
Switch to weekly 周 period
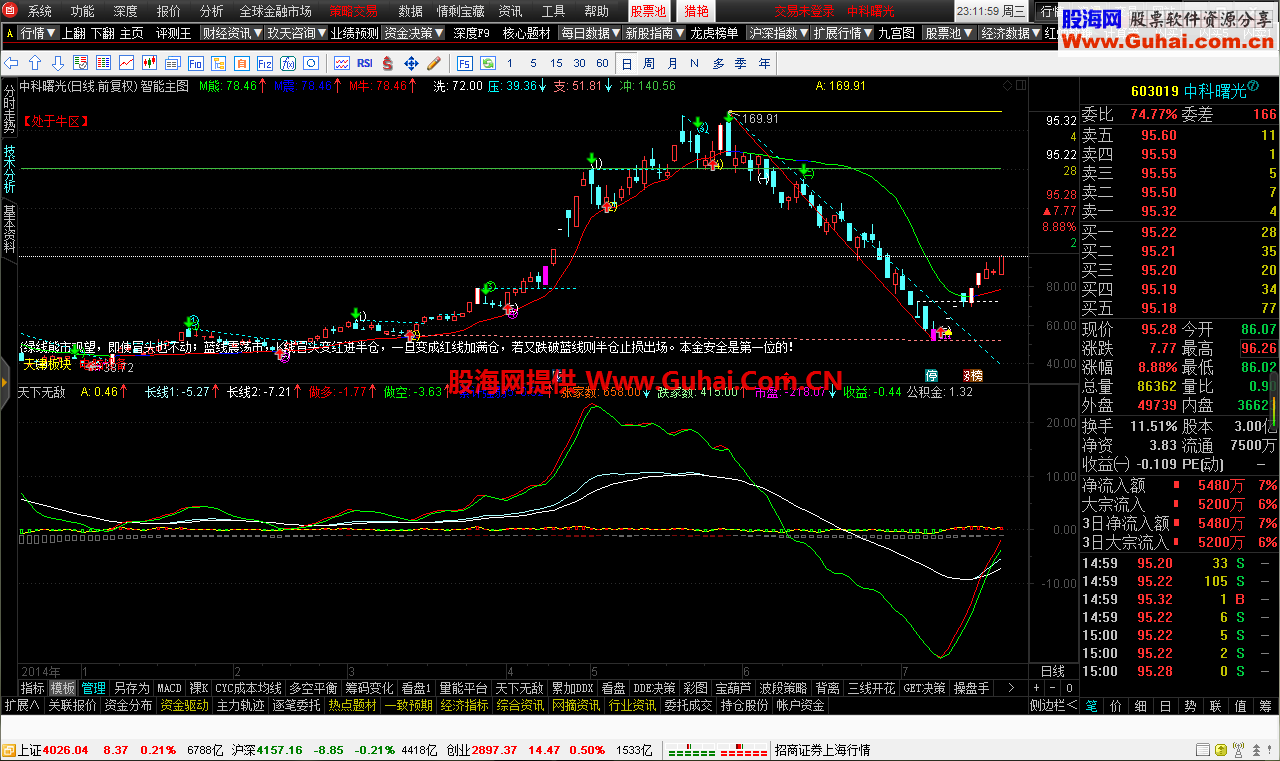[649, 63]
